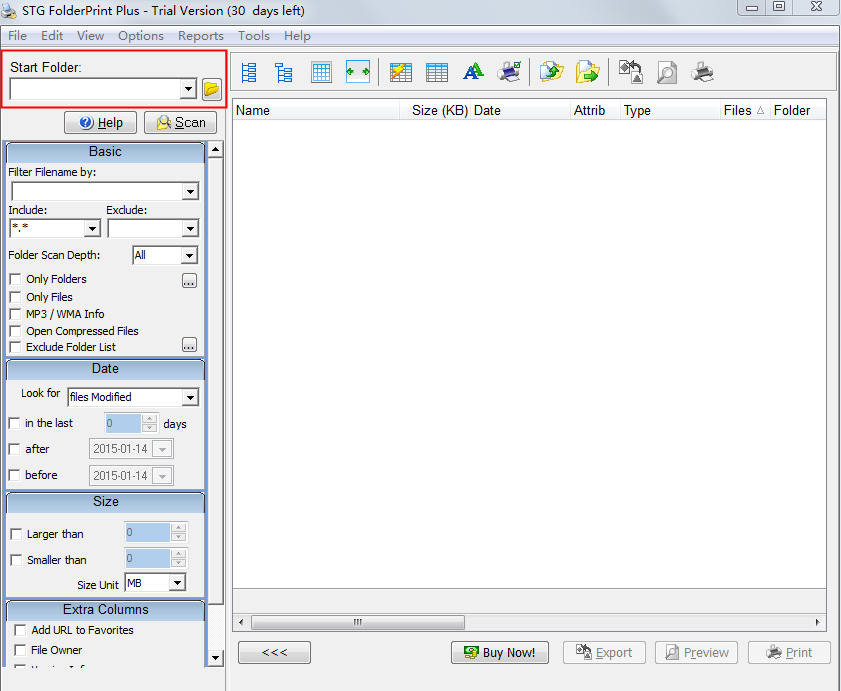The height and width of the screenshot is (691, 841).
Task: Click the file list scroll right arrow
Action: 817,622
